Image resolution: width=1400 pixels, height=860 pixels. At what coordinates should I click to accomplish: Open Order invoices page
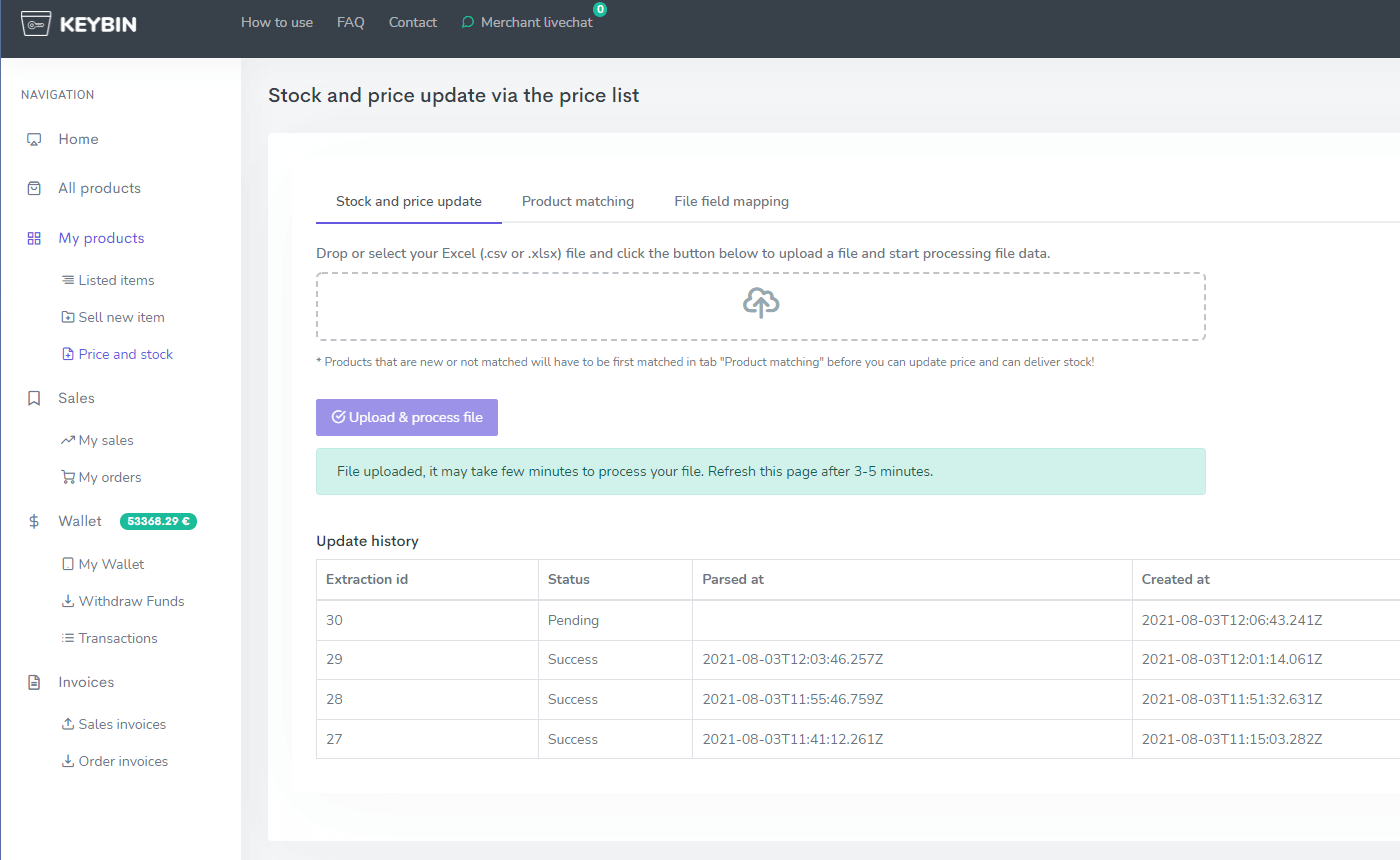pos(123,762)
